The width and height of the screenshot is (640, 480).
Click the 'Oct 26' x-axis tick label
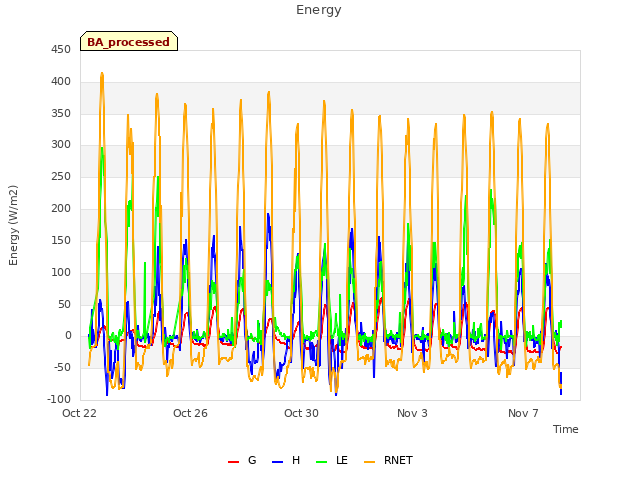pyautogui.click(x=190, y=413)
